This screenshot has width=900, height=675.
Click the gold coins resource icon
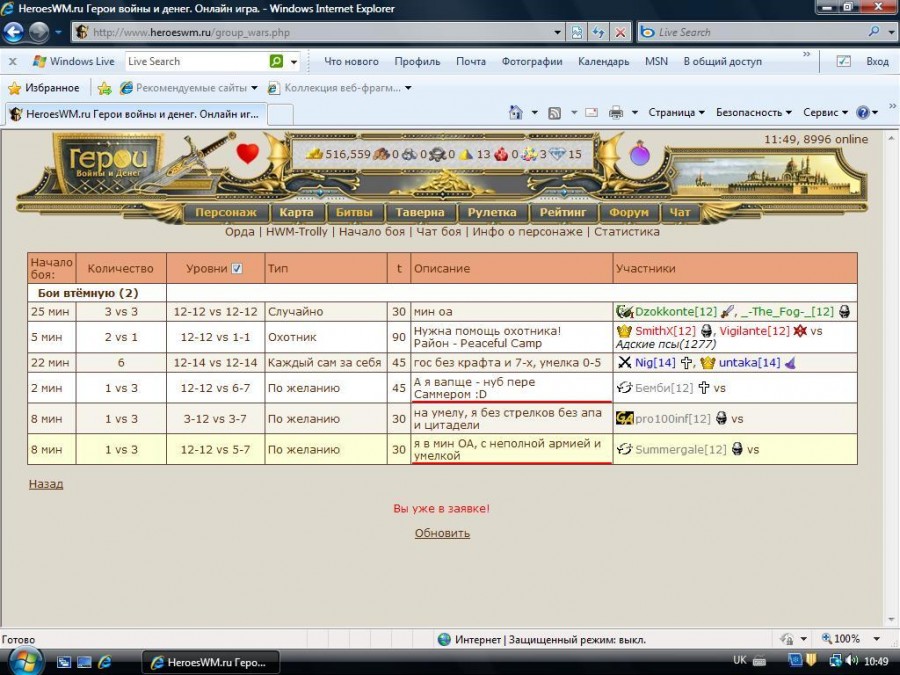(314, 154)
